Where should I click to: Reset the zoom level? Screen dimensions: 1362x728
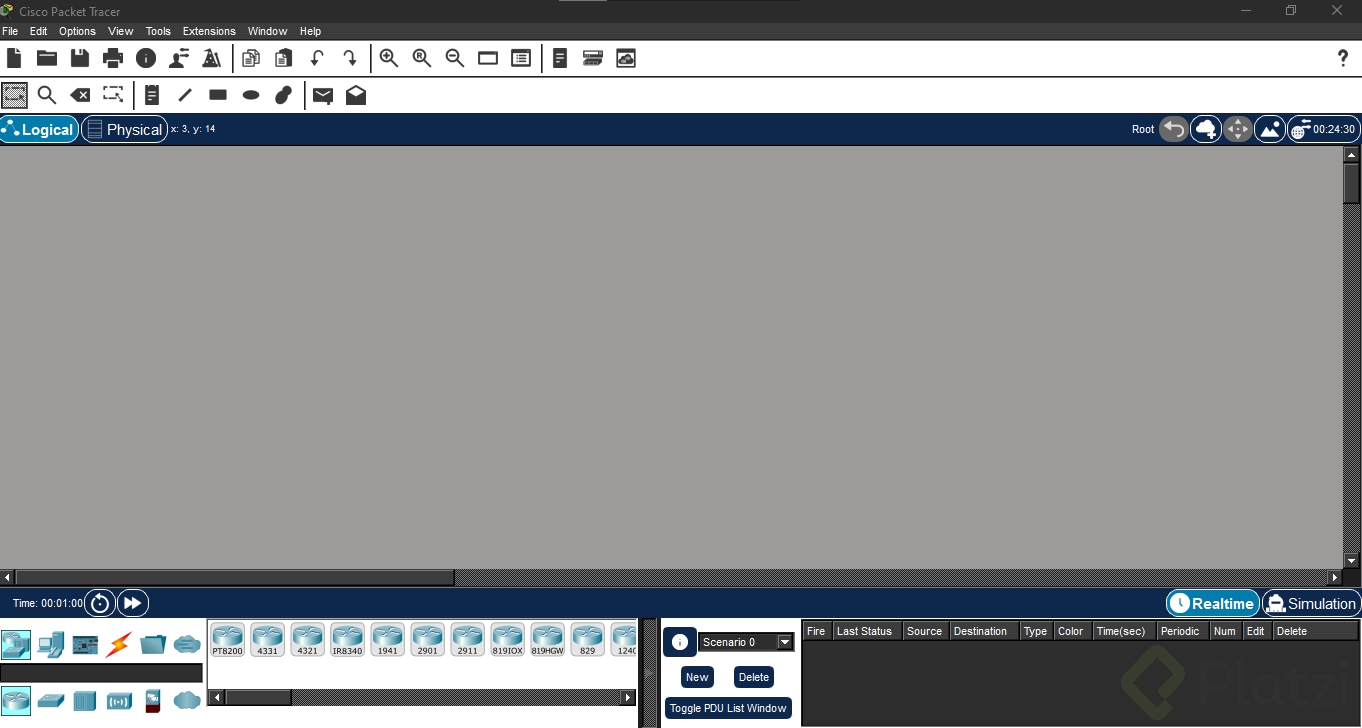(x=422, y=58)
